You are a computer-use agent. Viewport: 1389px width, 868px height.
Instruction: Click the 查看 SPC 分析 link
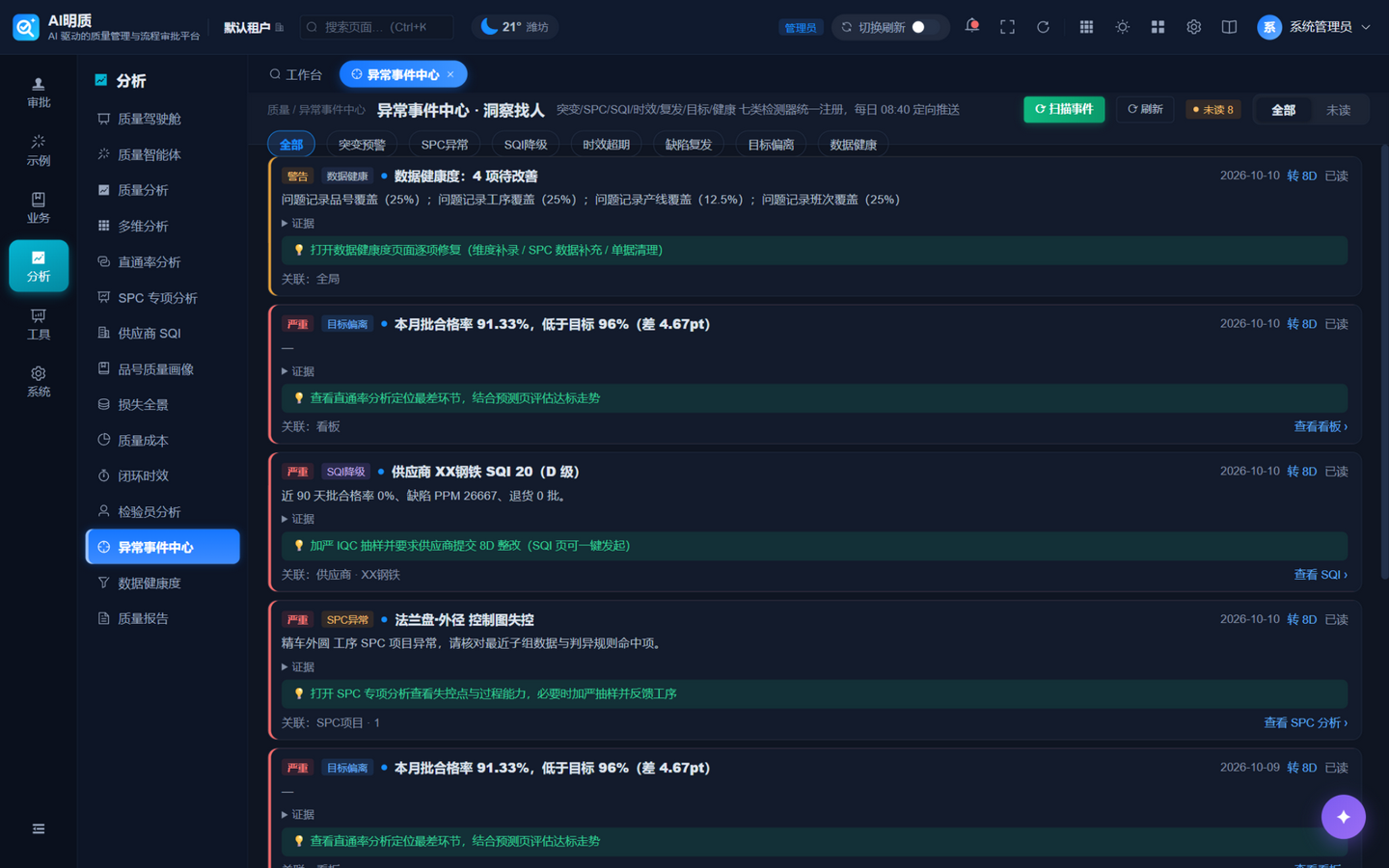click(x=1305, y=722)
